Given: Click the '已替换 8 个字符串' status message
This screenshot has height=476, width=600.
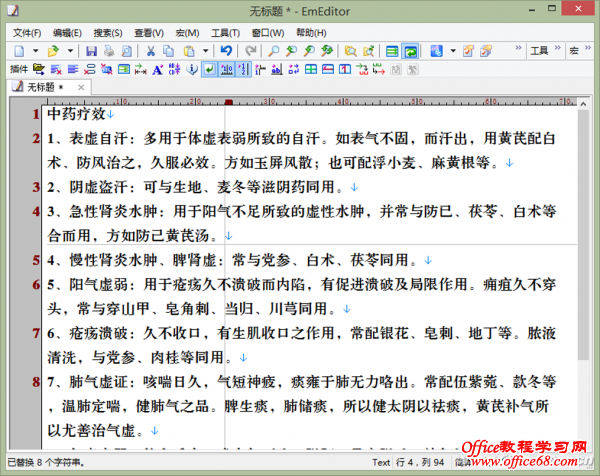Looking at the screenshot, I should click(46, 463).
